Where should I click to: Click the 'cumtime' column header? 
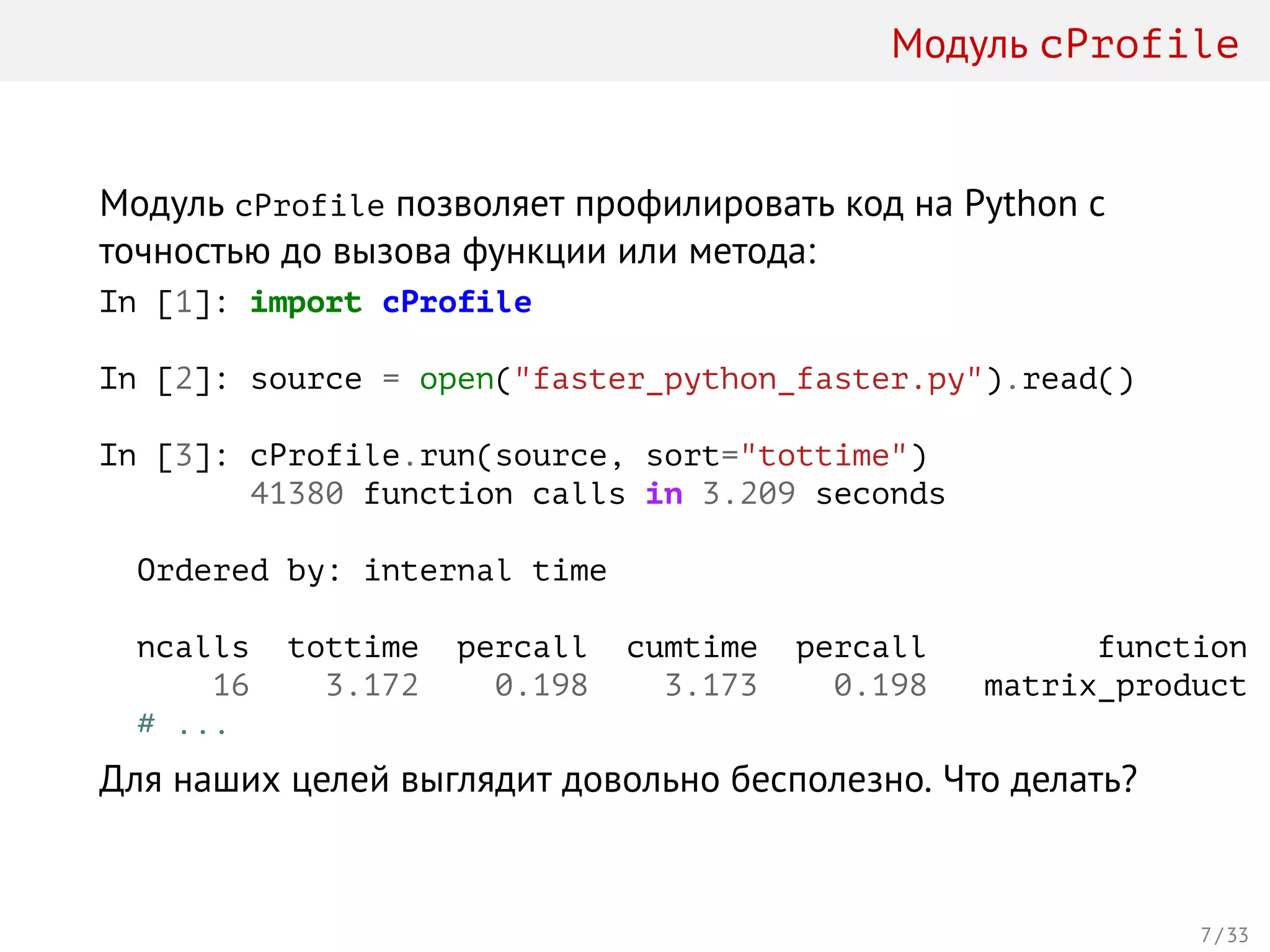pyautogui.click(x=692, y=648)
